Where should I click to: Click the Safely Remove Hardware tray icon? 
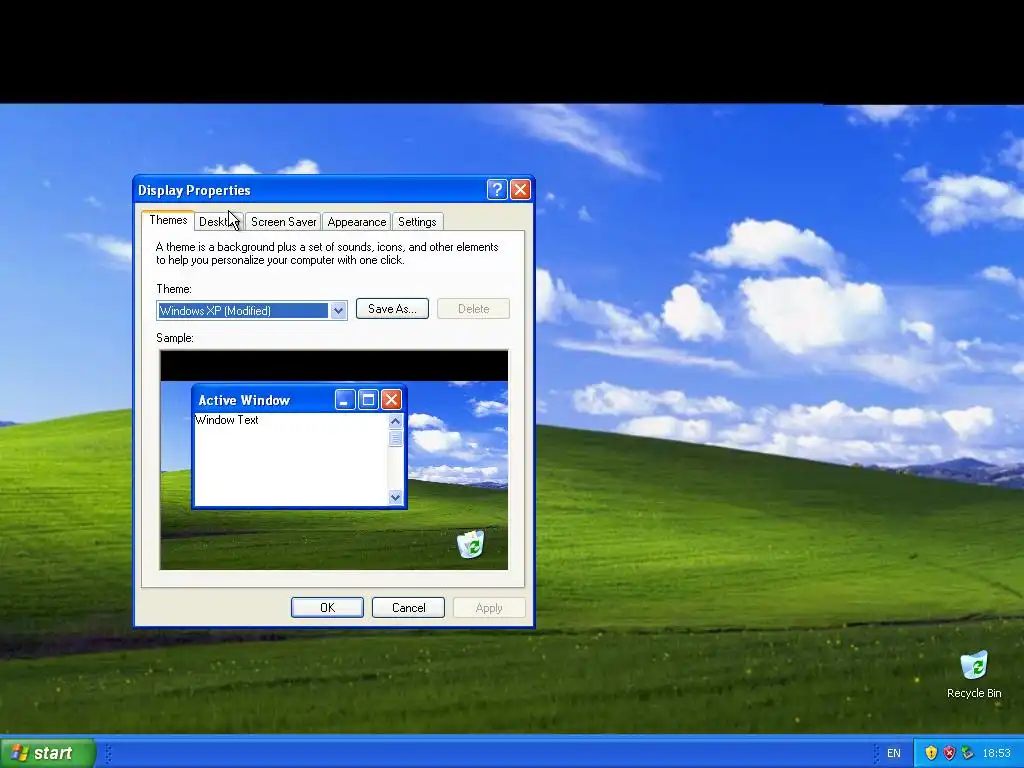click(x=968, y=753)
